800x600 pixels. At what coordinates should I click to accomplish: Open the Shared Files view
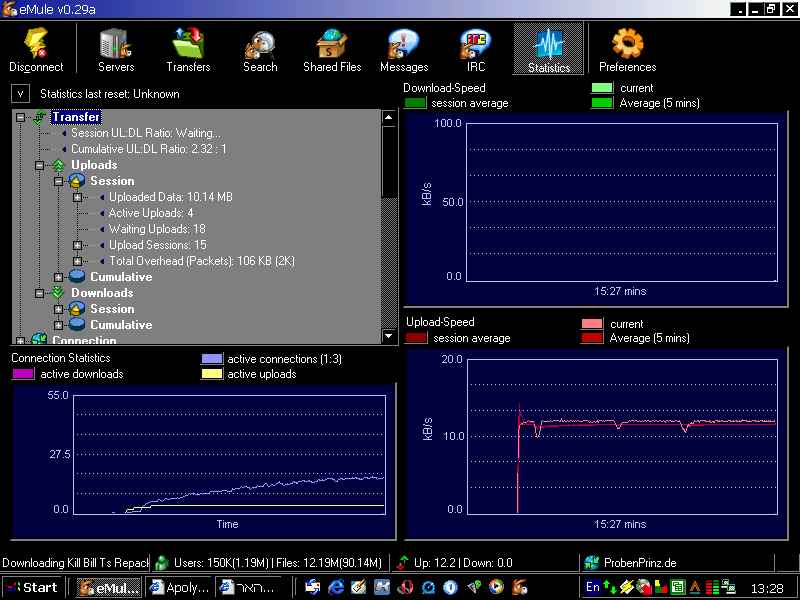[x=332, y=50]
